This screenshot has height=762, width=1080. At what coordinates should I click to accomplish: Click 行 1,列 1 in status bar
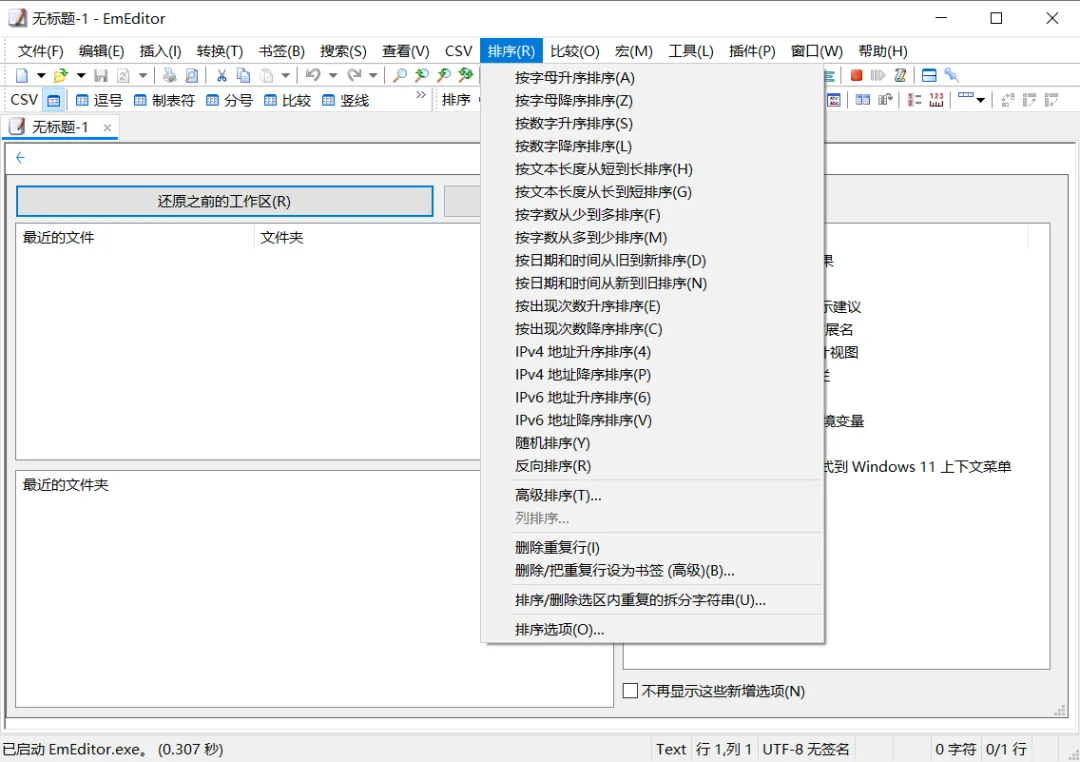pyautogui.click(x=724, y=749)
